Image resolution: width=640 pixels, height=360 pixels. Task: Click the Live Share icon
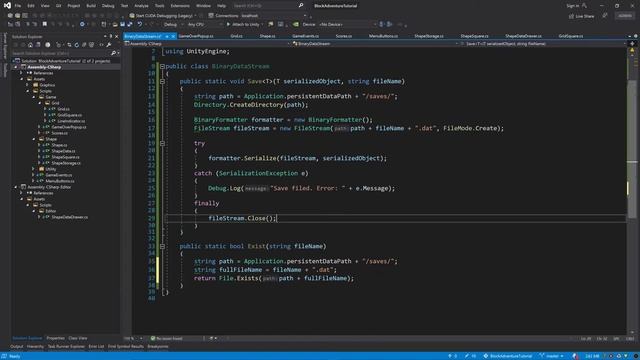pyautogui.click(x=571, y=16)
